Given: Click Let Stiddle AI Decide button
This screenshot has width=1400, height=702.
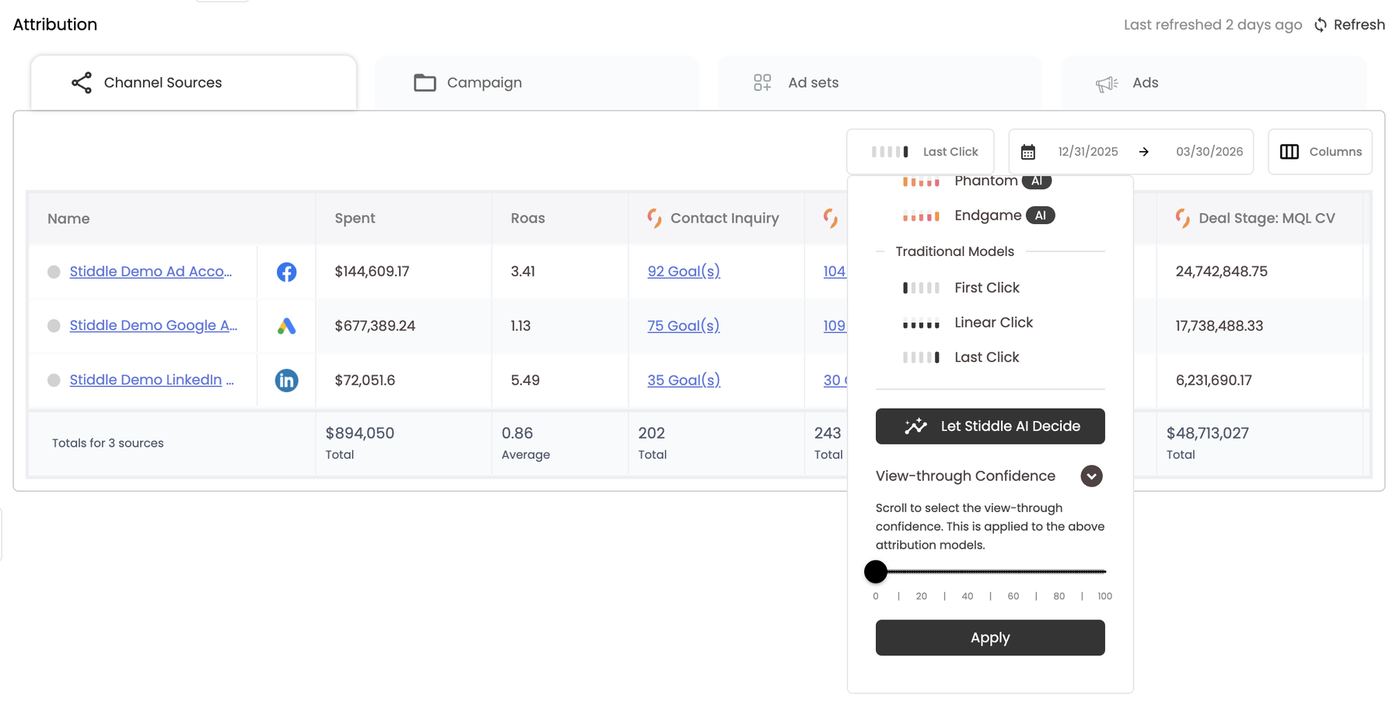Looking at the screenshot, I should coord(990,426).
